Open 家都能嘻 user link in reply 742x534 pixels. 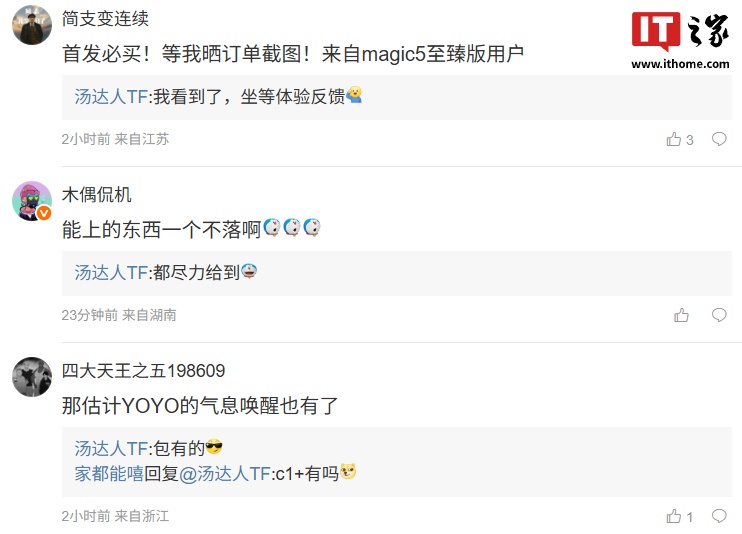[x=109, y=473]
